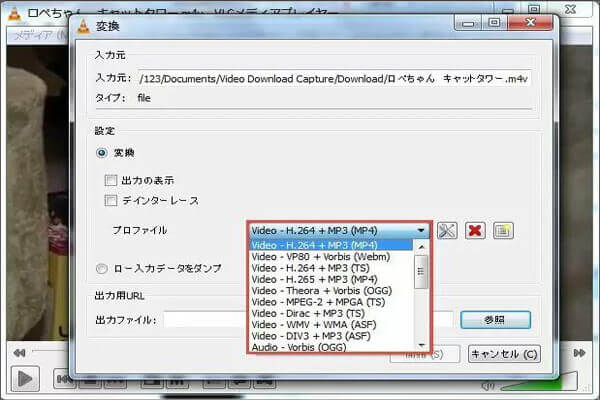Click the キャンセル (C) button

point(504,354)
